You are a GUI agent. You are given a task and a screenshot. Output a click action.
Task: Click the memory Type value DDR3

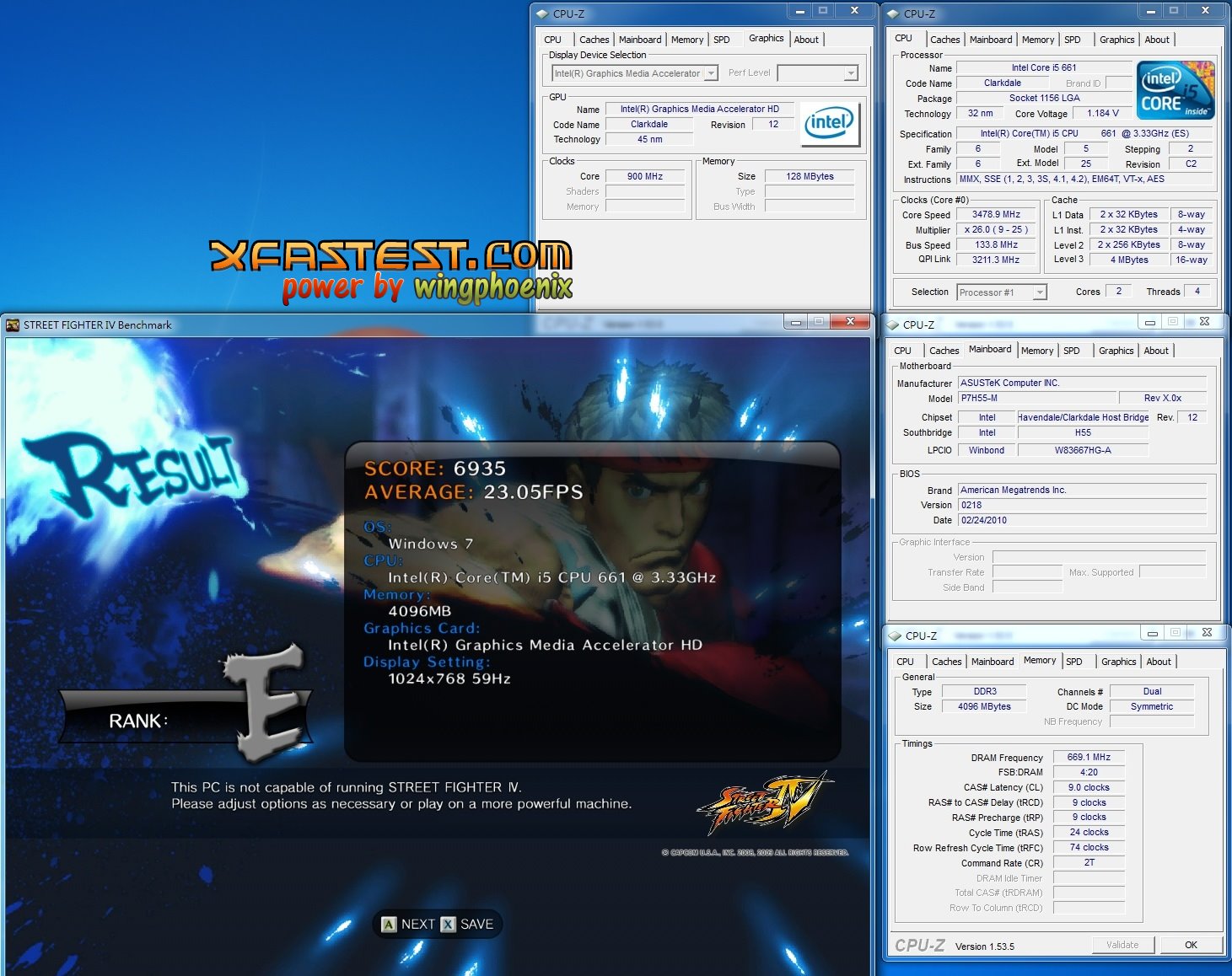pos(985,691)
